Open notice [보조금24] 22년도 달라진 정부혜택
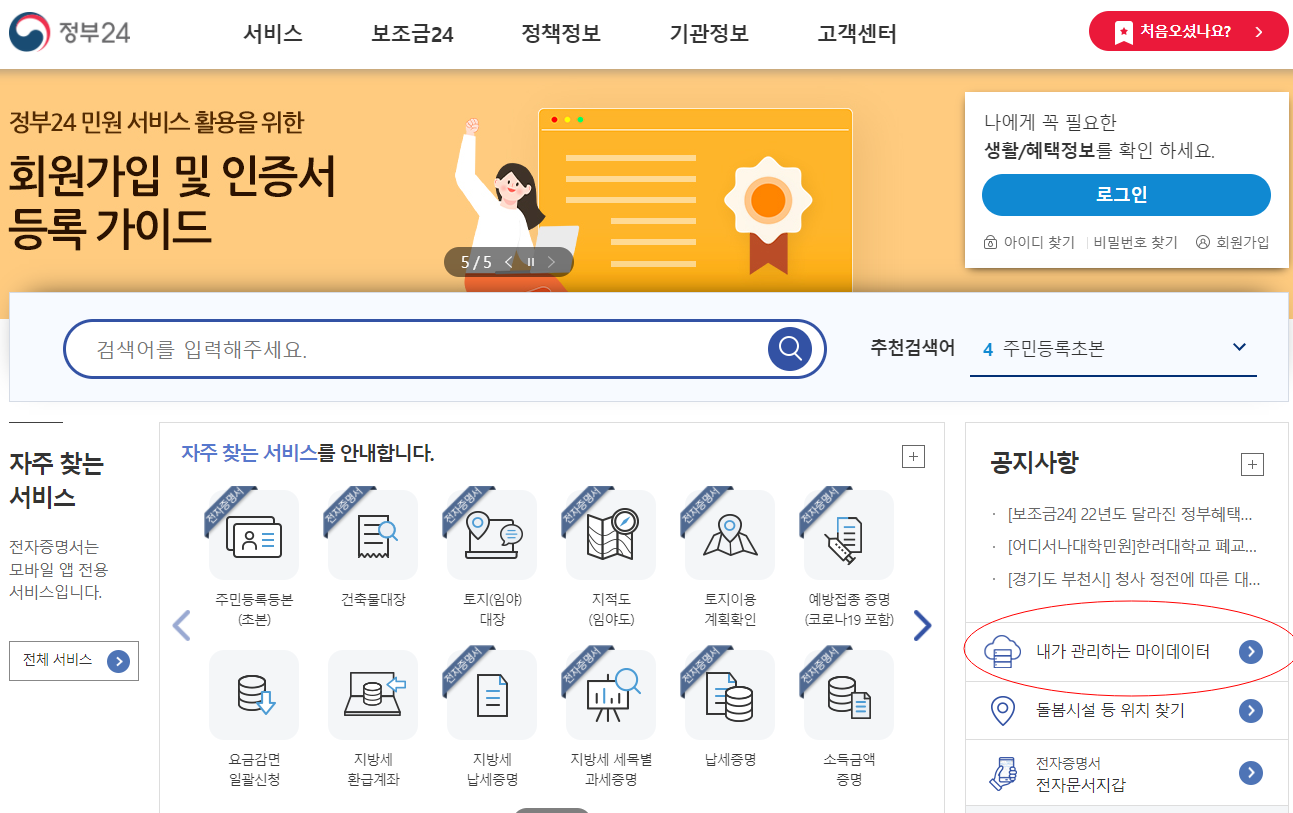The width and height of the screenshot is (1293, 813). pyautogui.click(x=1130, y=515)
